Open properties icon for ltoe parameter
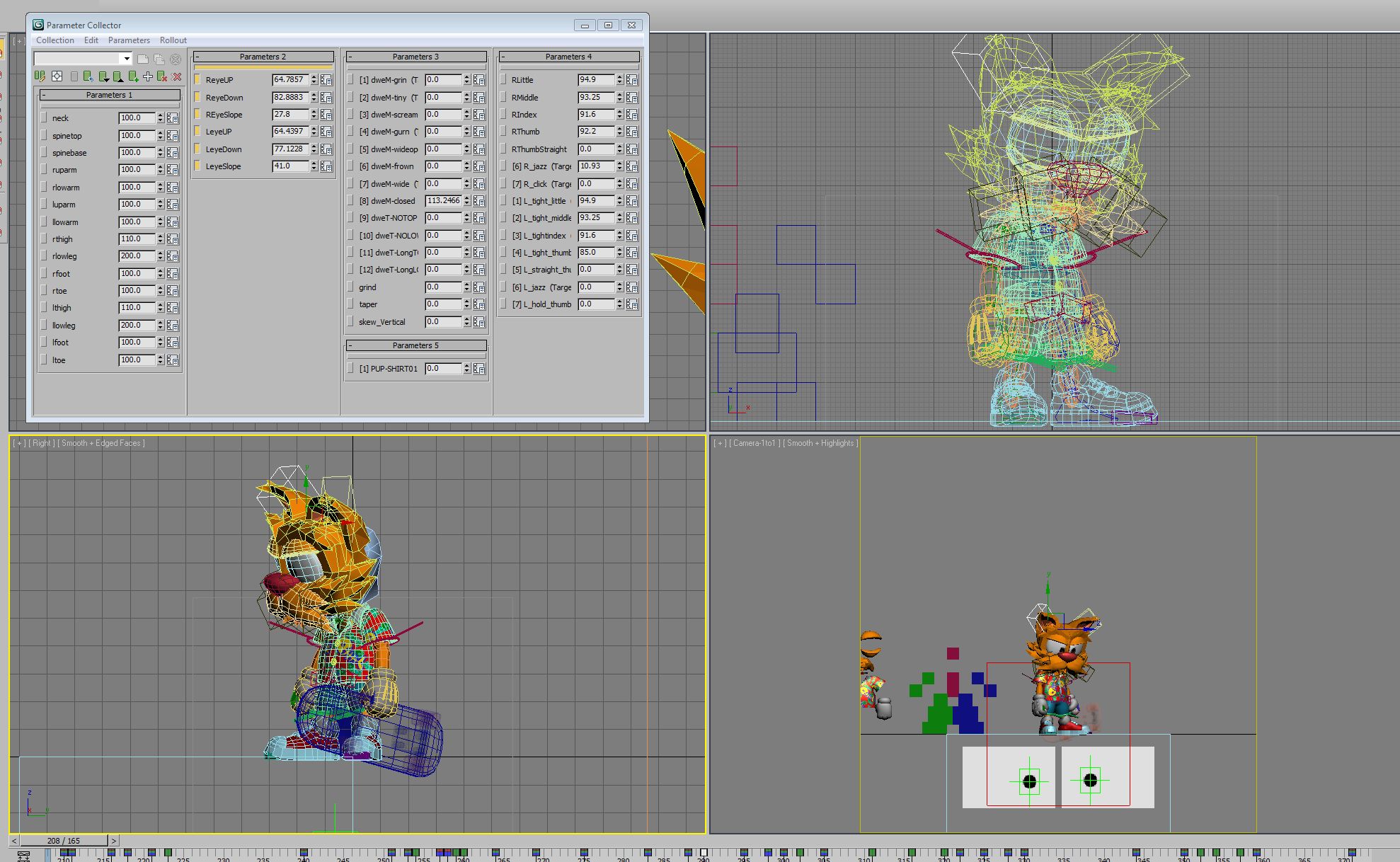1400x862 pixels. point(173,360)
